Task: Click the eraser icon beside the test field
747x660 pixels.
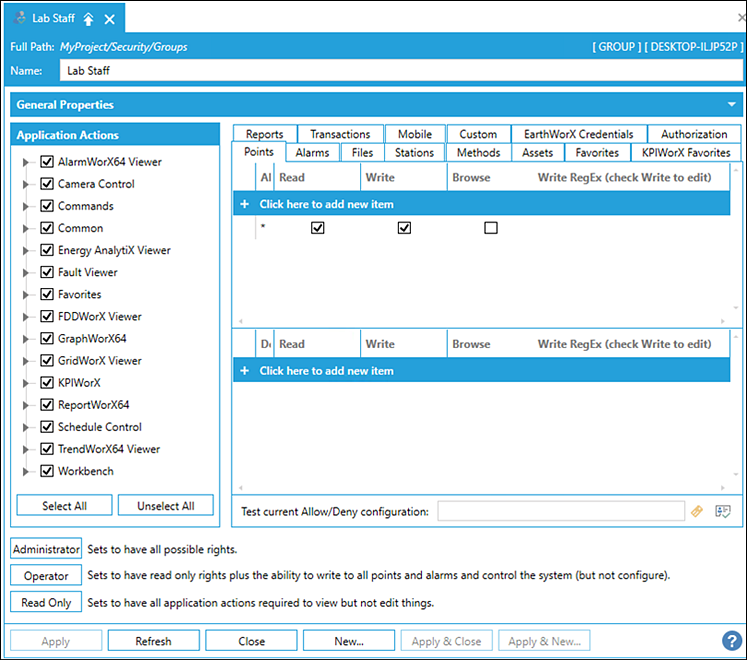Action: click(697, 511)
